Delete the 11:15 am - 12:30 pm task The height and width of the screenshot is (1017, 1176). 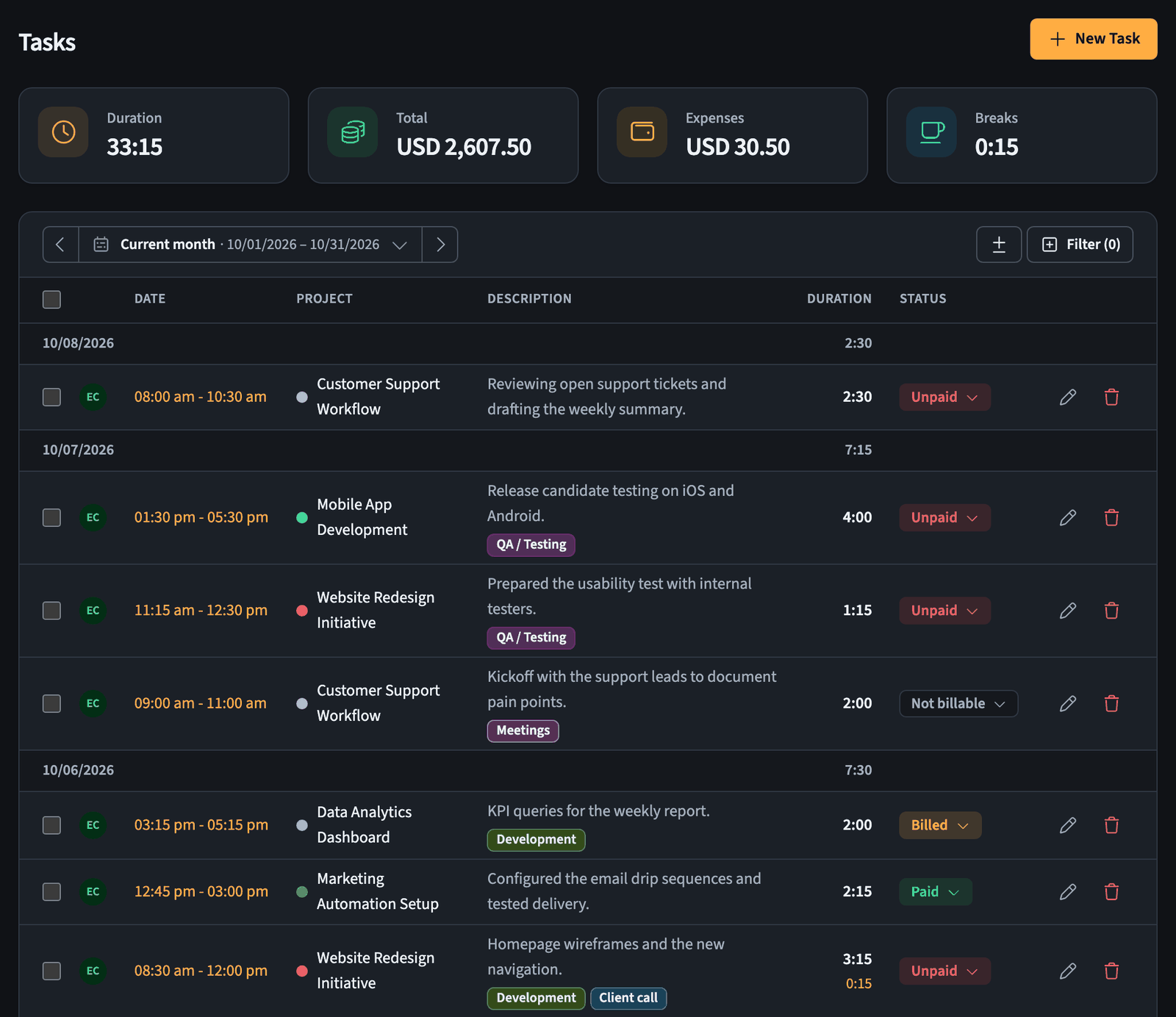coord(1111,611)
